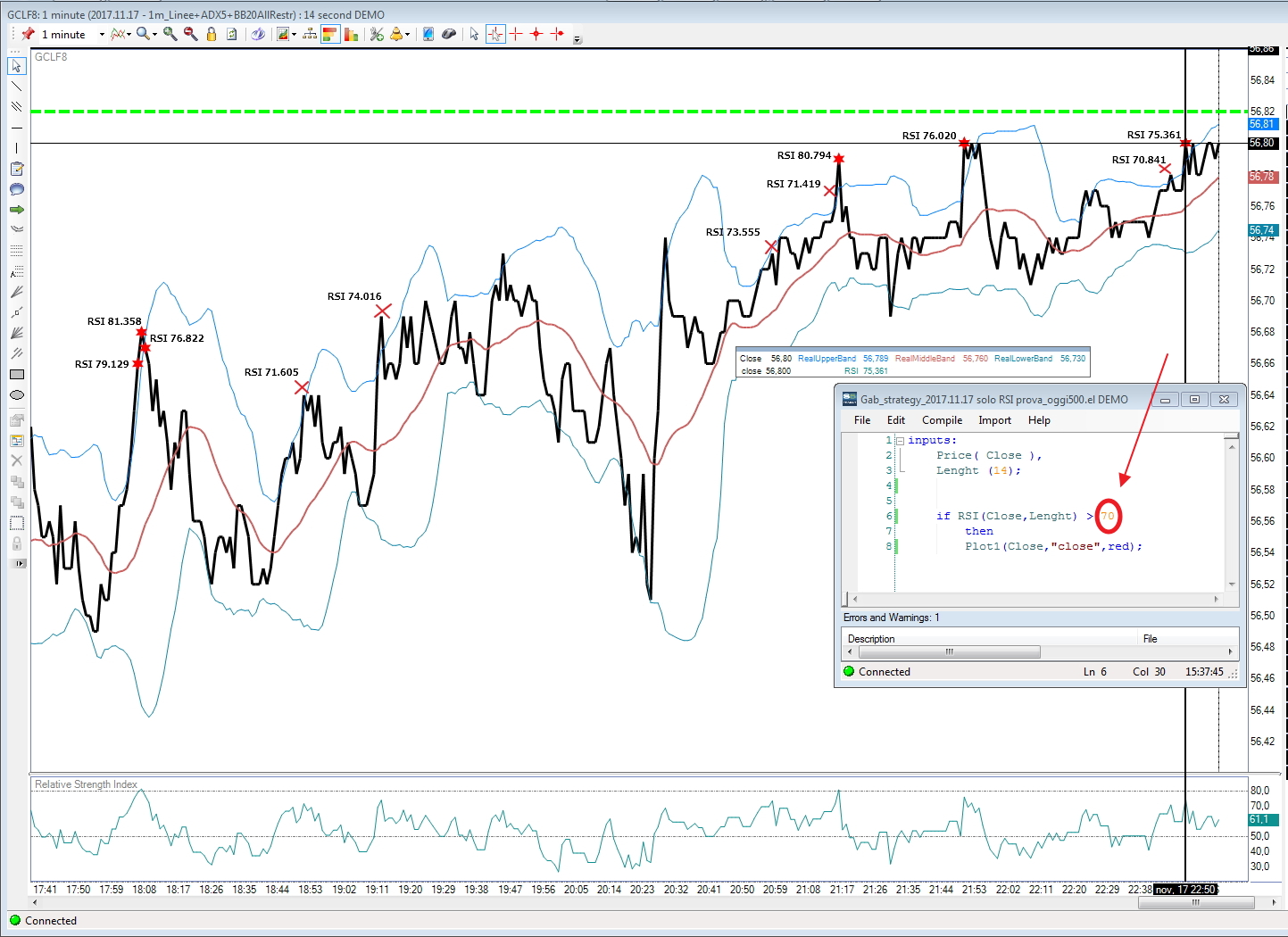1288x937 pixels.
Task: Select the red crosshair with center dot
Action: [x=536, y=34]
